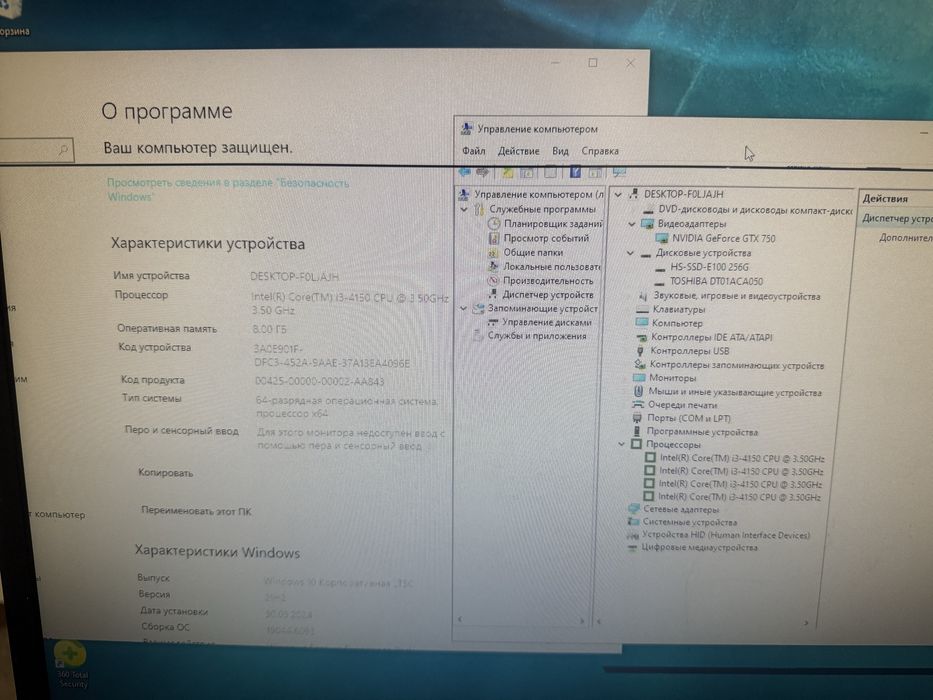933x700 pixels.
Task: Collapse the Служебные программы node
Action: tap(464, 210)
